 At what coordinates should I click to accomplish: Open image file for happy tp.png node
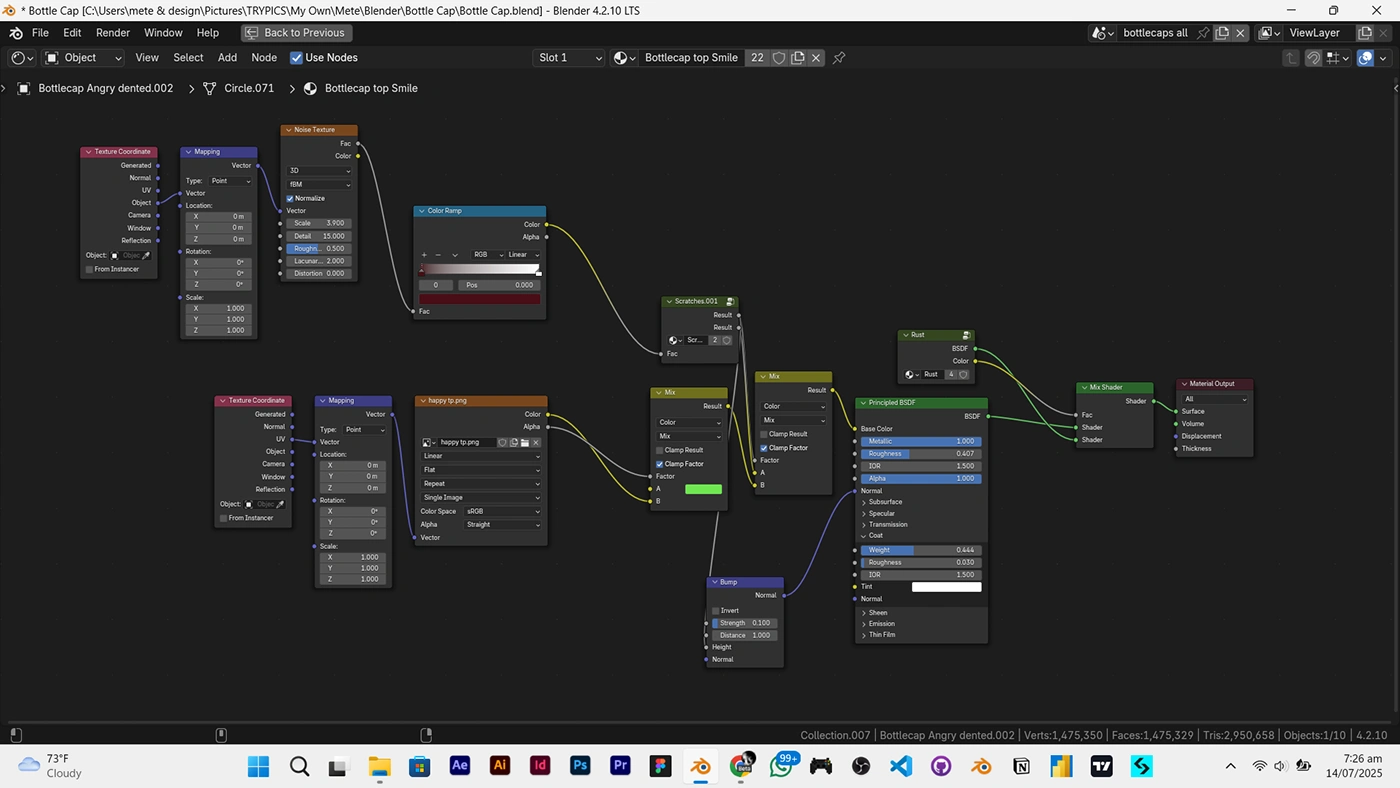(524, 442)
